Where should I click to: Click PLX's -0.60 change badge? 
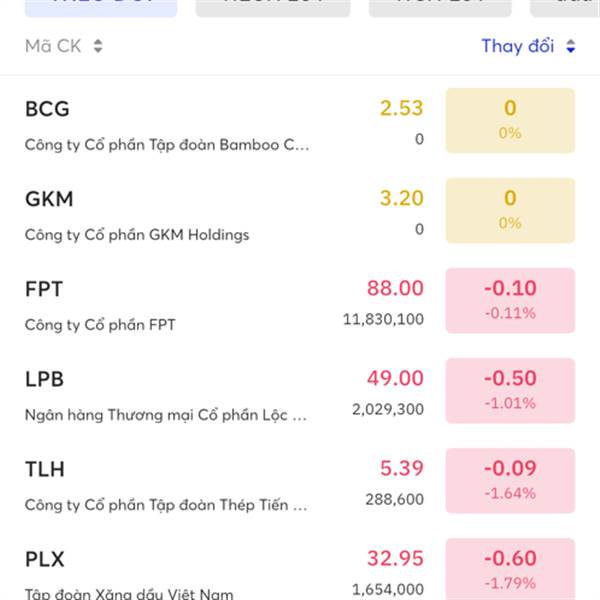click(x=510, y=568)
